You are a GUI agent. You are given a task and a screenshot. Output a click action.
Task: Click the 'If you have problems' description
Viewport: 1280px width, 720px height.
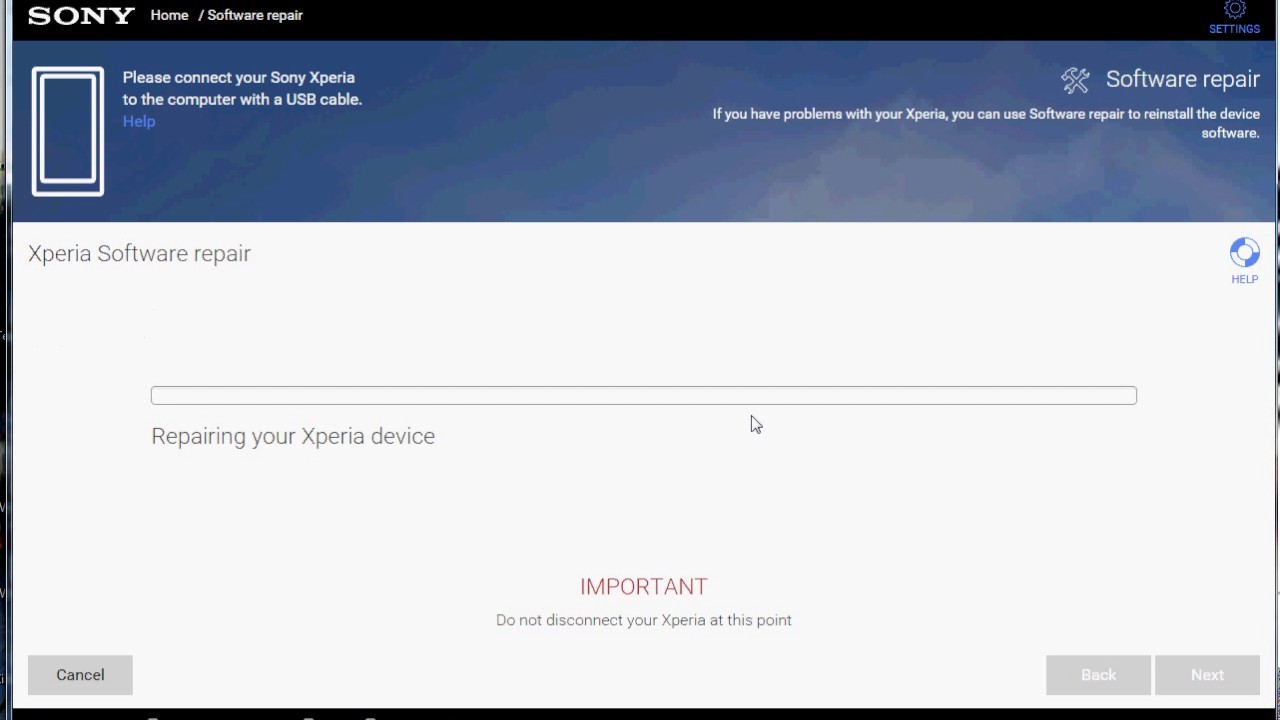(986, 123)
